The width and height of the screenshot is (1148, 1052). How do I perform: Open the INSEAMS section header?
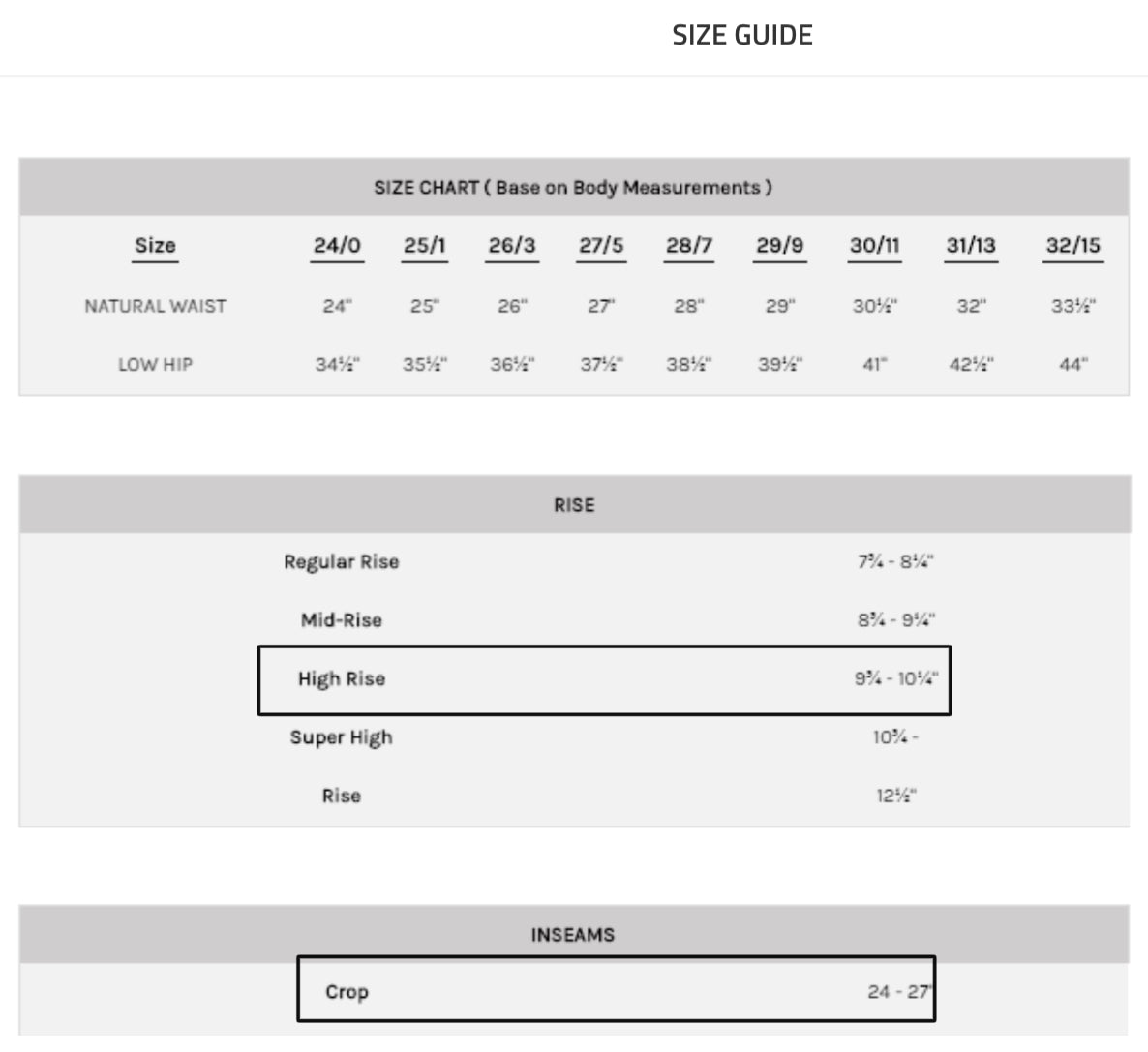(573, 934)
